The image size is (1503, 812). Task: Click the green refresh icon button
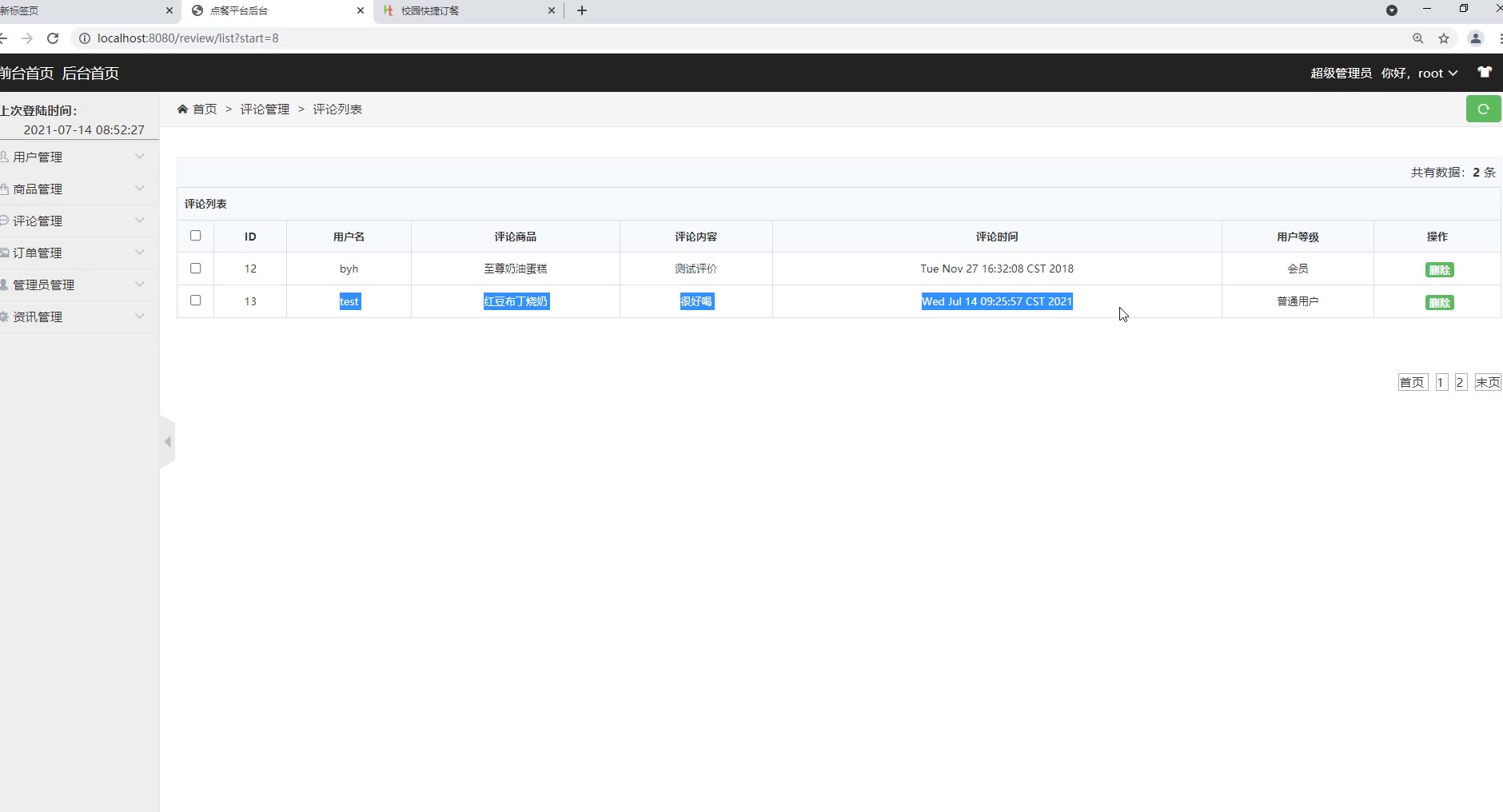[x=1483, y=109]
